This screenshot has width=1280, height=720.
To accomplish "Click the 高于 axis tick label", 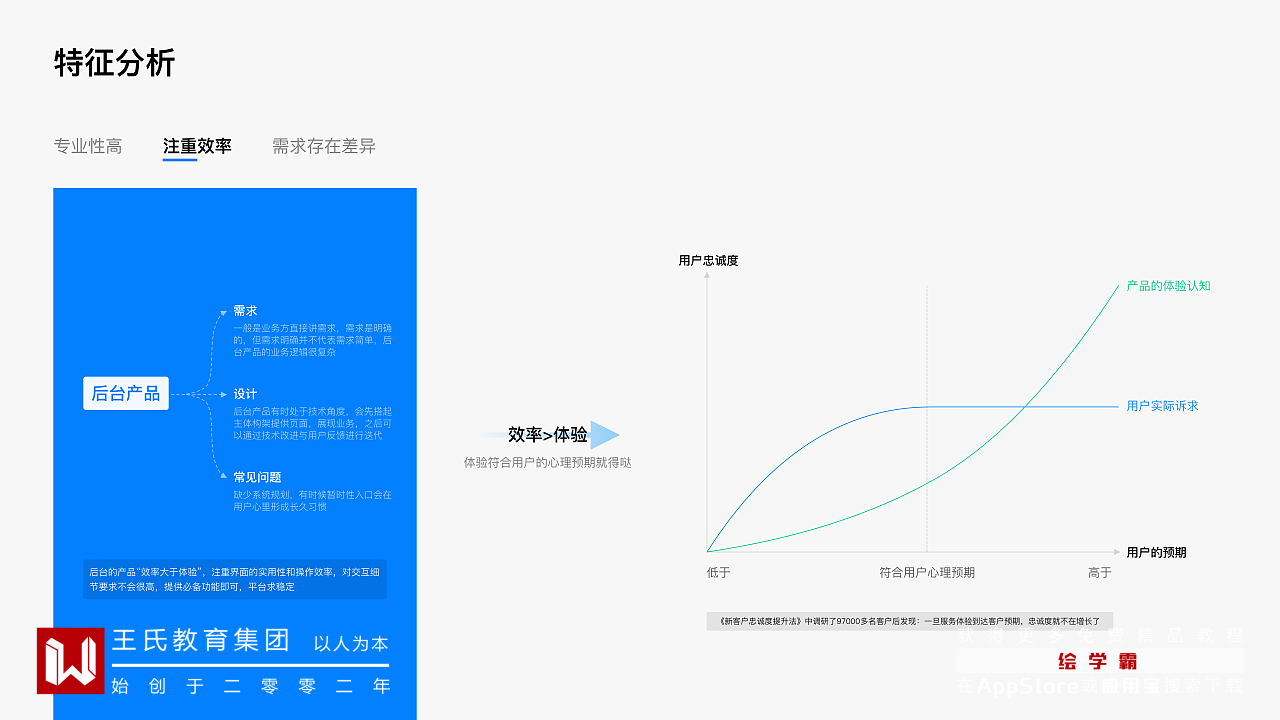I will coord(1100,573).
